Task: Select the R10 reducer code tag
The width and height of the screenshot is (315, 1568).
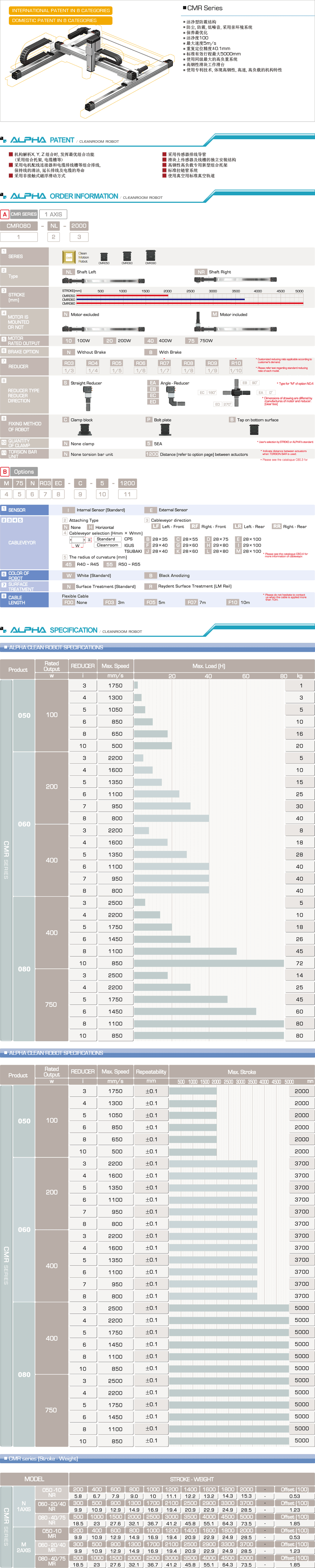Action: (236, 363)
